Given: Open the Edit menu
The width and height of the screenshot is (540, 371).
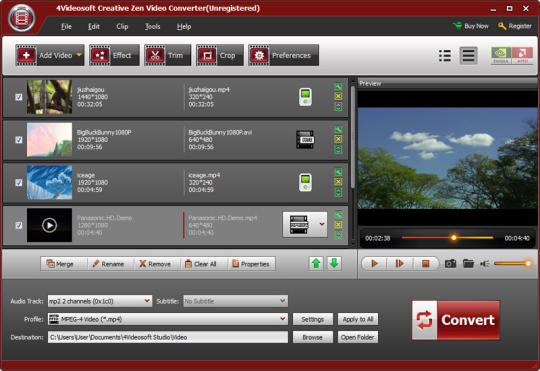Looking at the screenshot, I should [94, 27].
